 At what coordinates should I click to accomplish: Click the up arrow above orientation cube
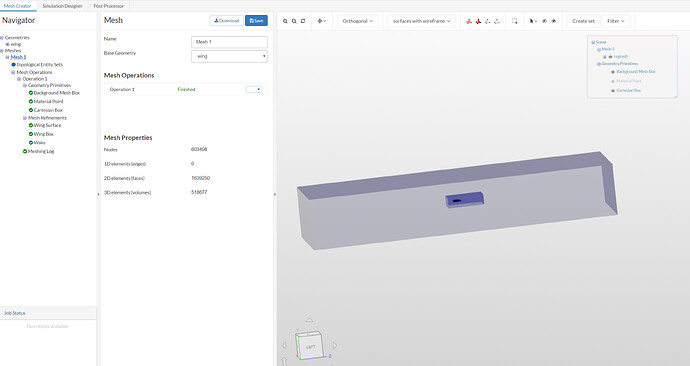(309, 320)
